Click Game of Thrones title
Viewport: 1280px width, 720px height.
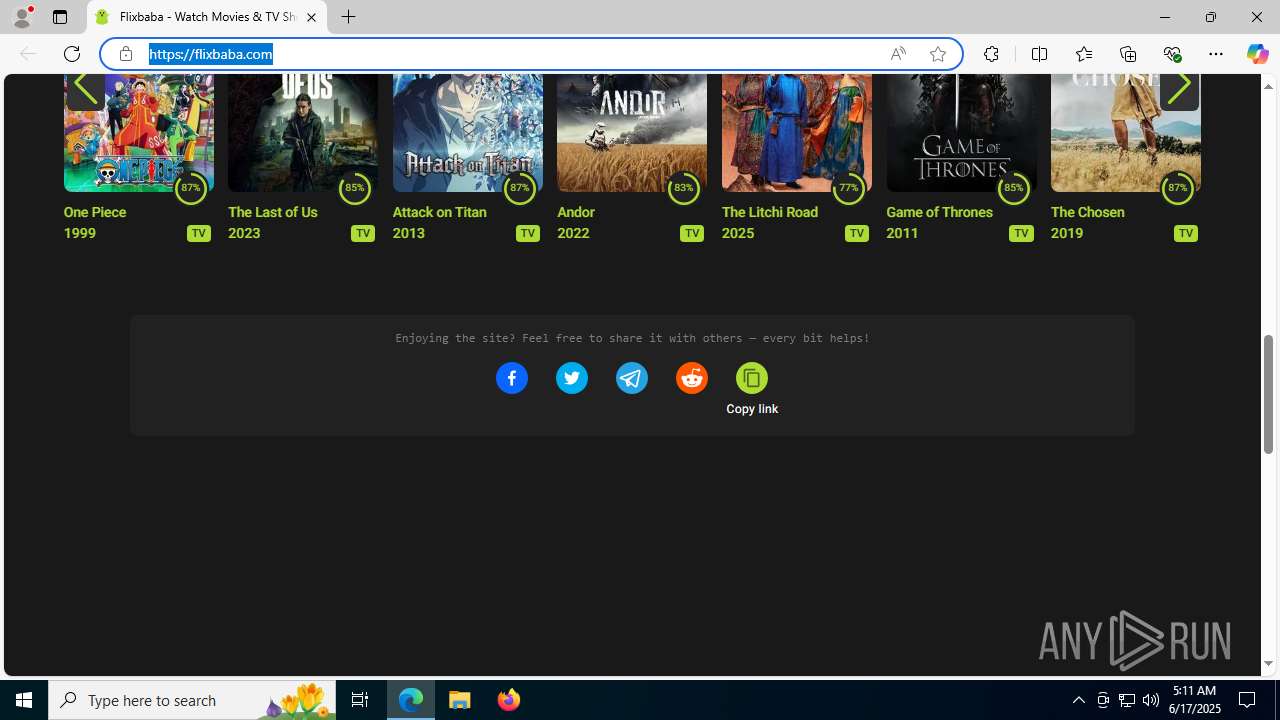940,212
